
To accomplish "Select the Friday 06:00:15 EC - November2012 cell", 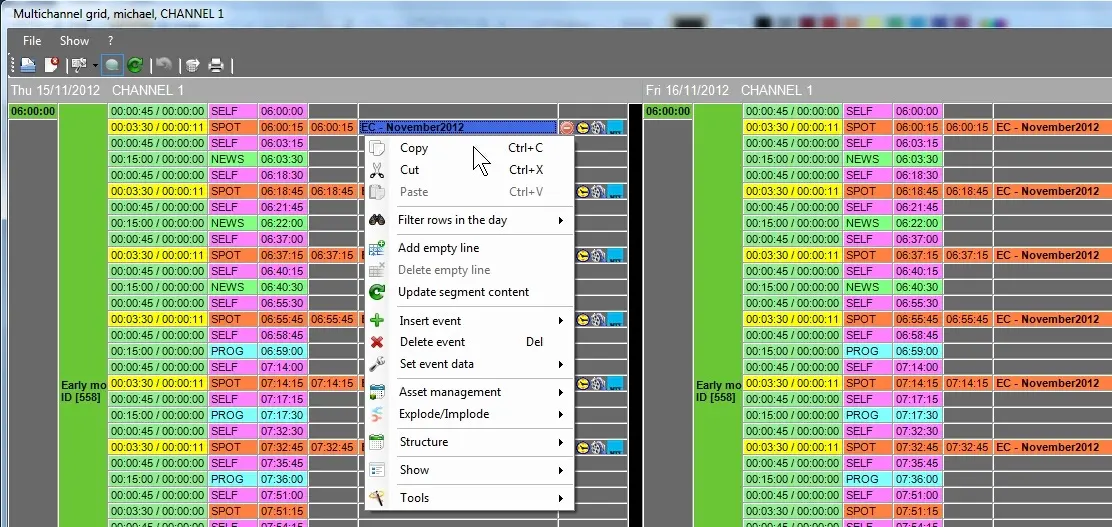I will [x=1047, y=128].
